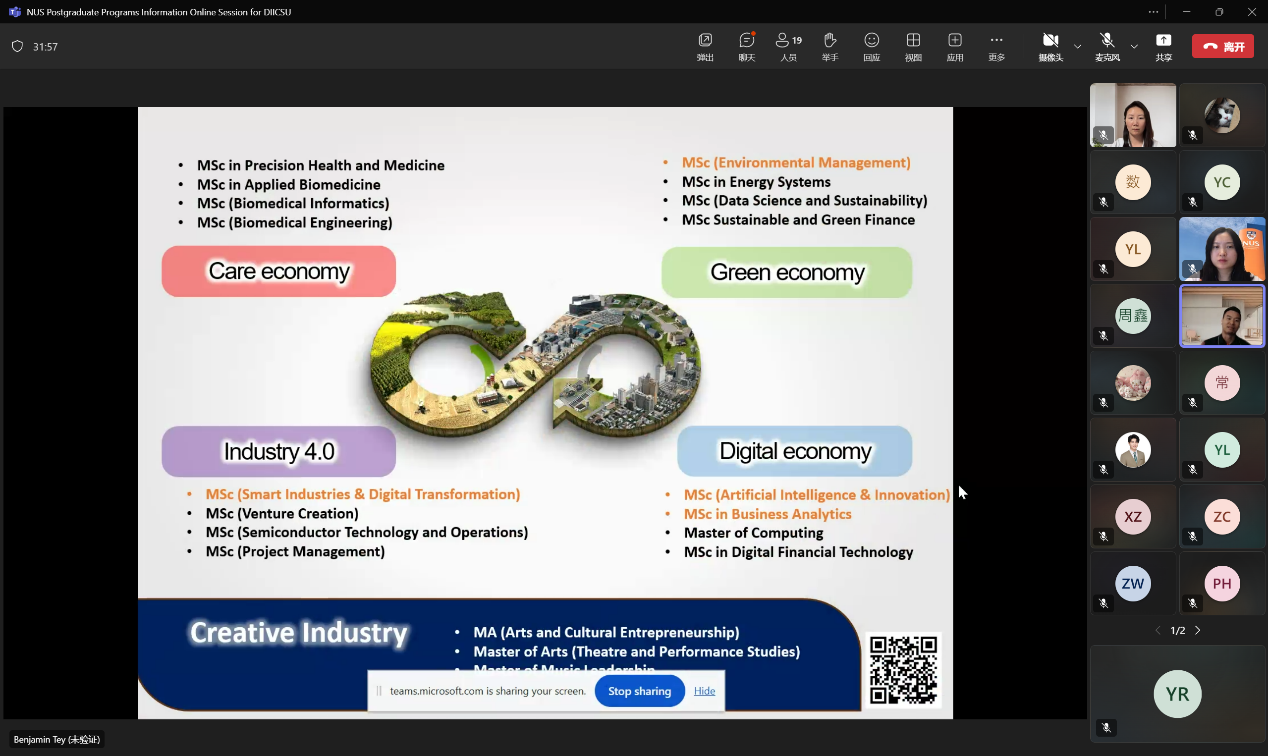Select the YR participant tile
Screen dimensions: 1268x756
[x=1177, y=694]
